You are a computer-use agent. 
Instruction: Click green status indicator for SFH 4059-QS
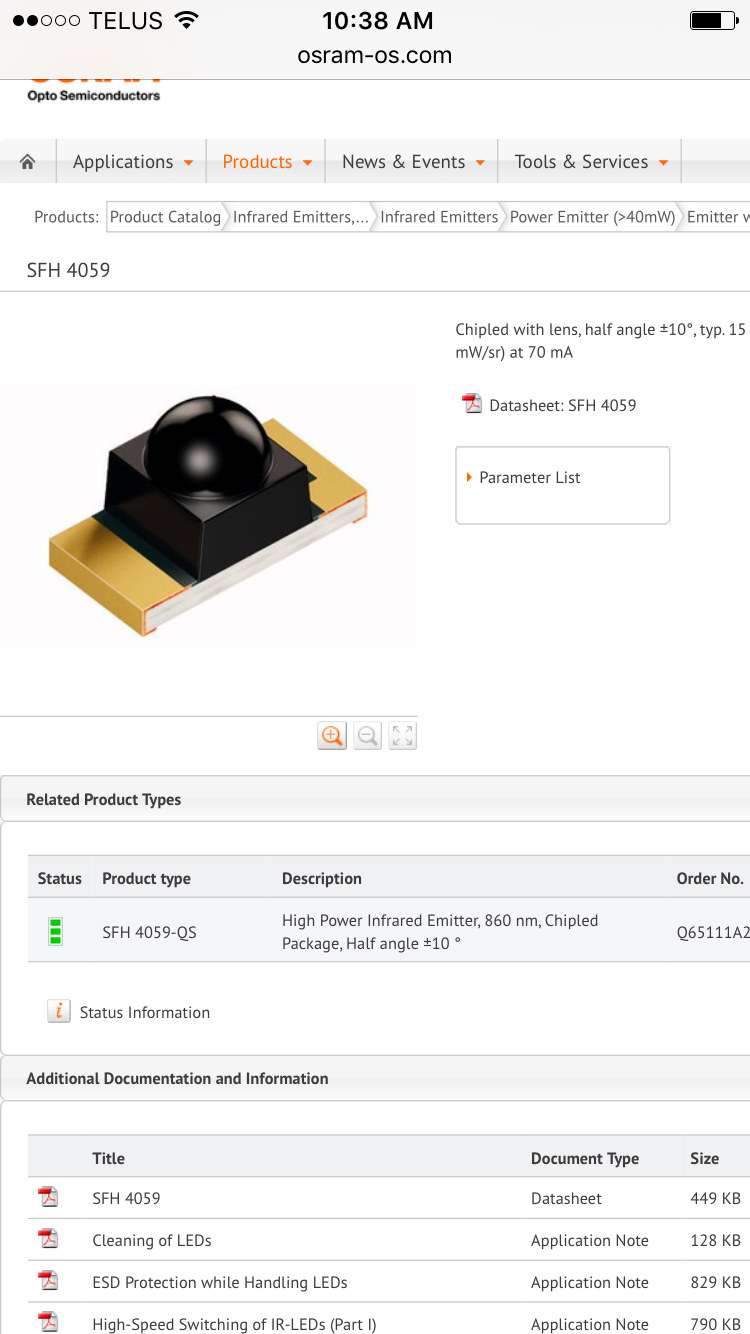[x=56, y=931]
